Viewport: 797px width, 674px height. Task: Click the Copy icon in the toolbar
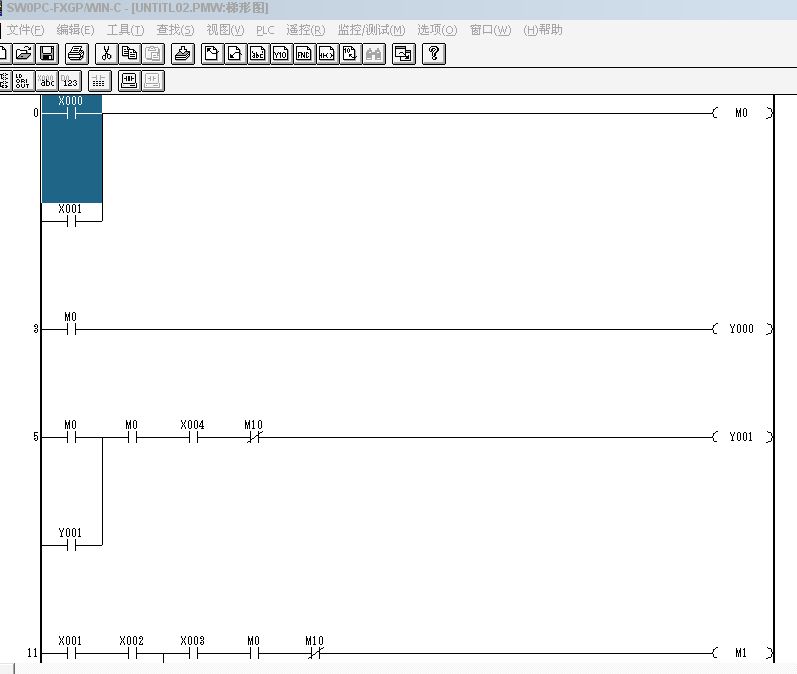(129, 54)
